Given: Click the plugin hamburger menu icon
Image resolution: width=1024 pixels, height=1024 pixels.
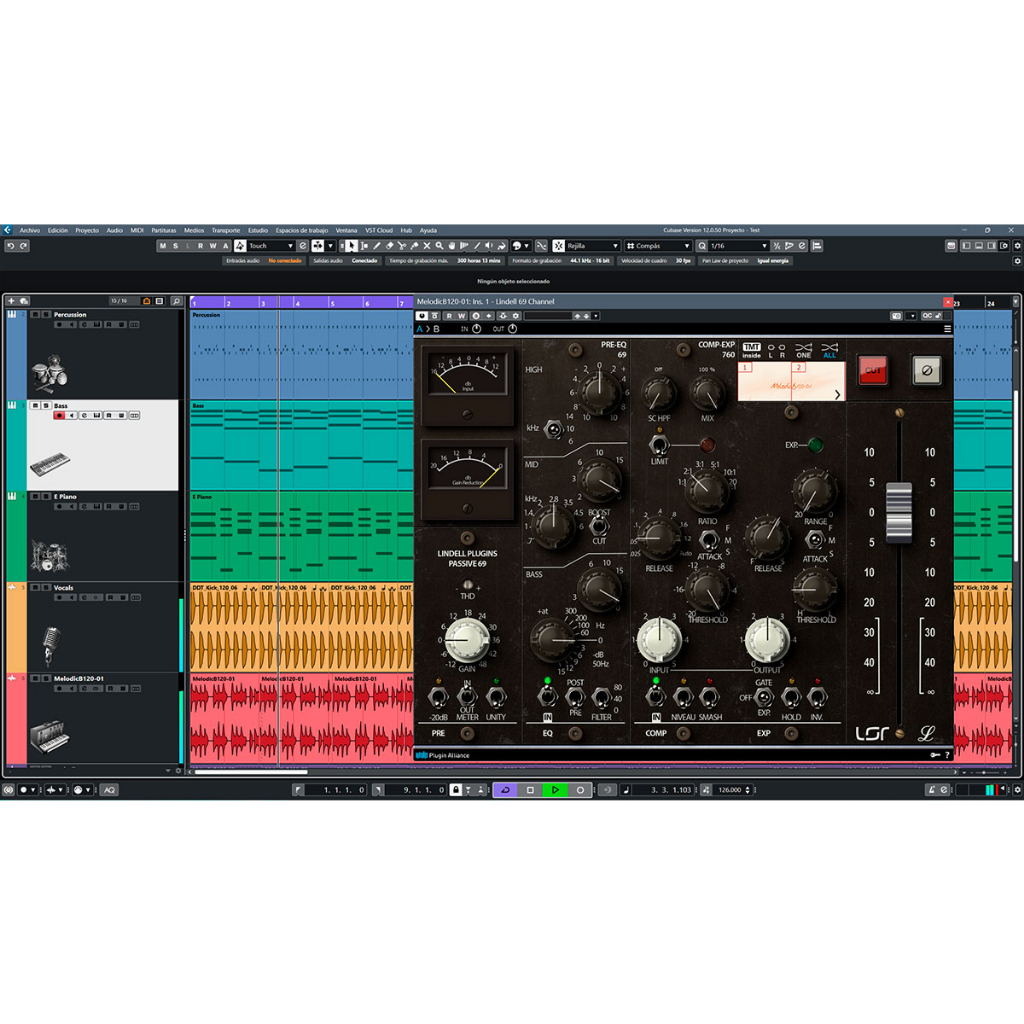Looking at the screenshot, I should pos(947,329).
